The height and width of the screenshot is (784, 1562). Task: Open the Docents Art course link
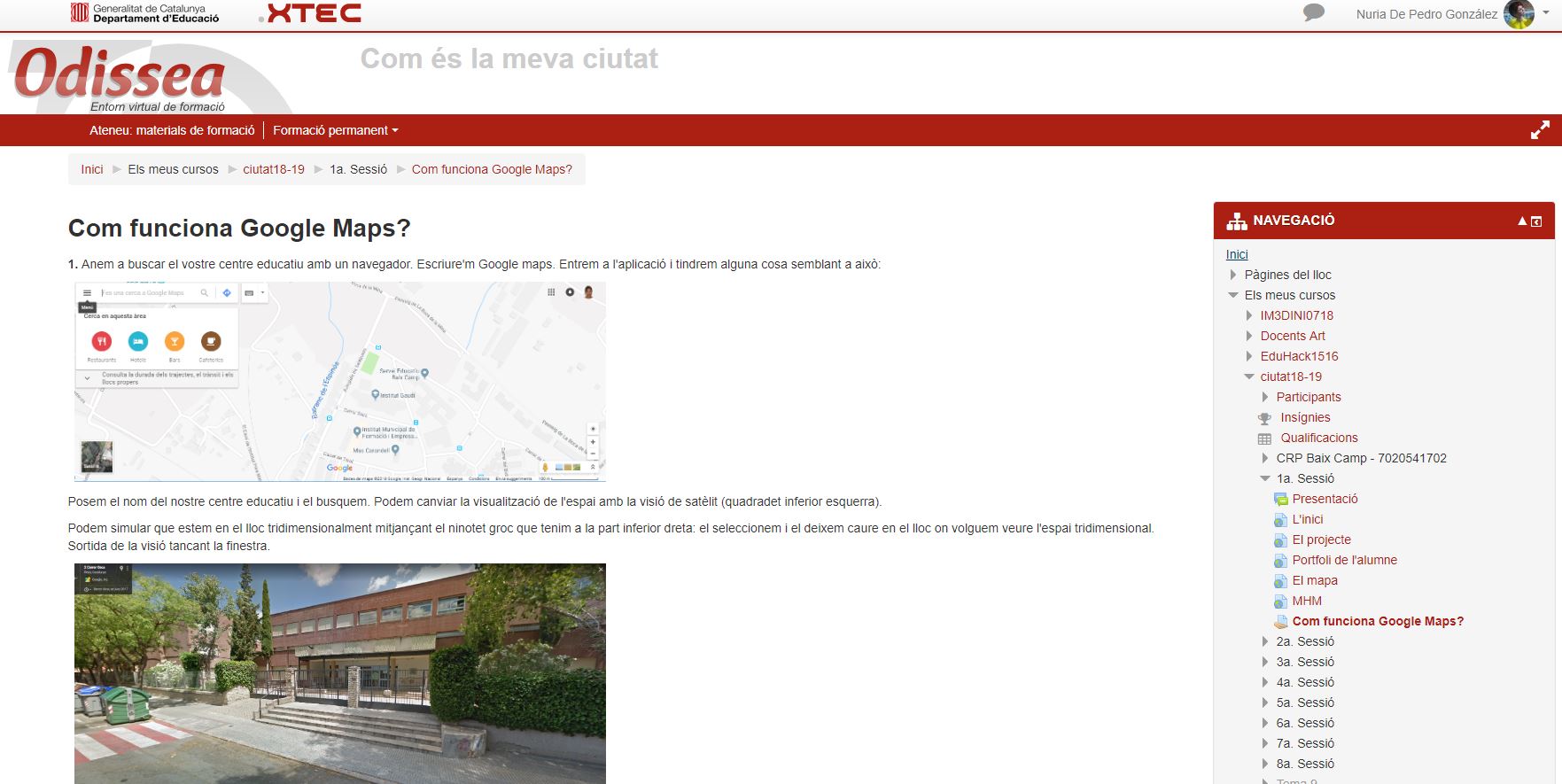(x=1293, y=336)
